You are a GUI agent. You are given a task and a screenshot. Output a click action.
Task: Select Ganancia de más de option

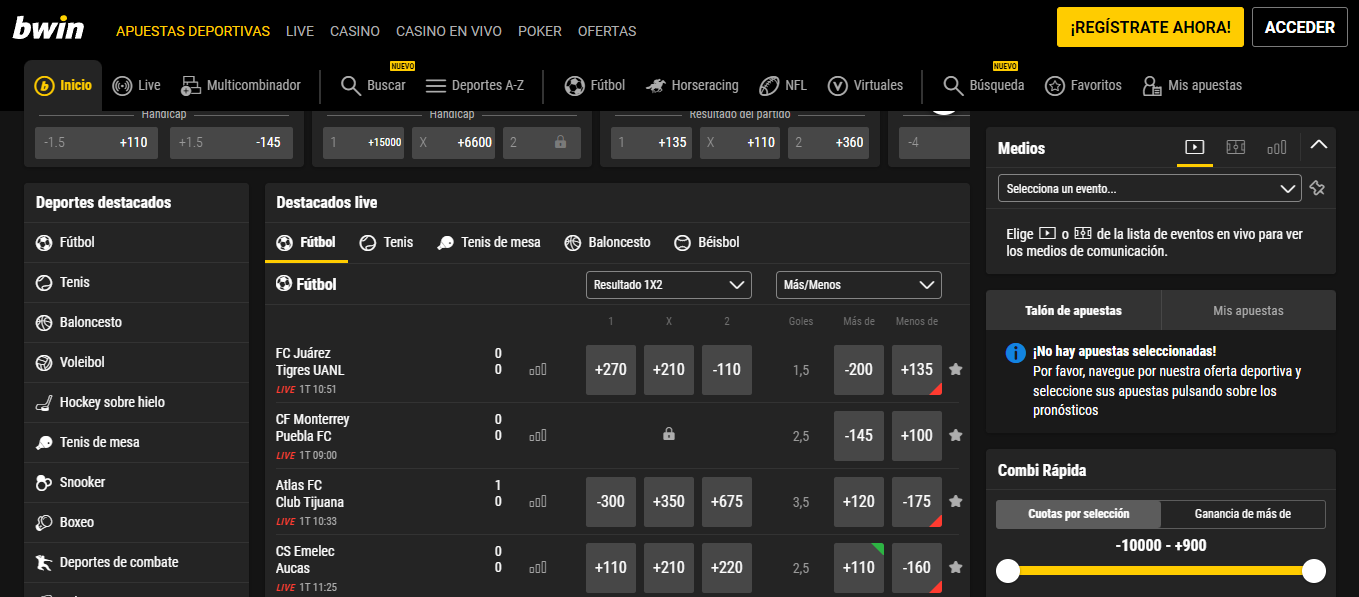pyautogui.click(x=1242, y=514)
